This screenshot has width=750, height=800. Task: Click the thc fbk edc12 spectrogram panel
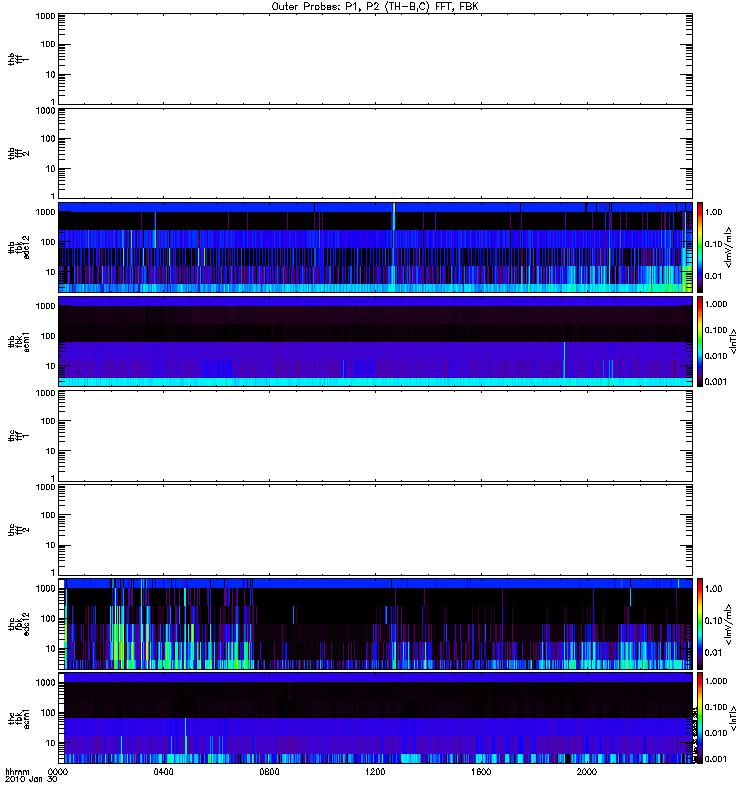click(376, 624)
